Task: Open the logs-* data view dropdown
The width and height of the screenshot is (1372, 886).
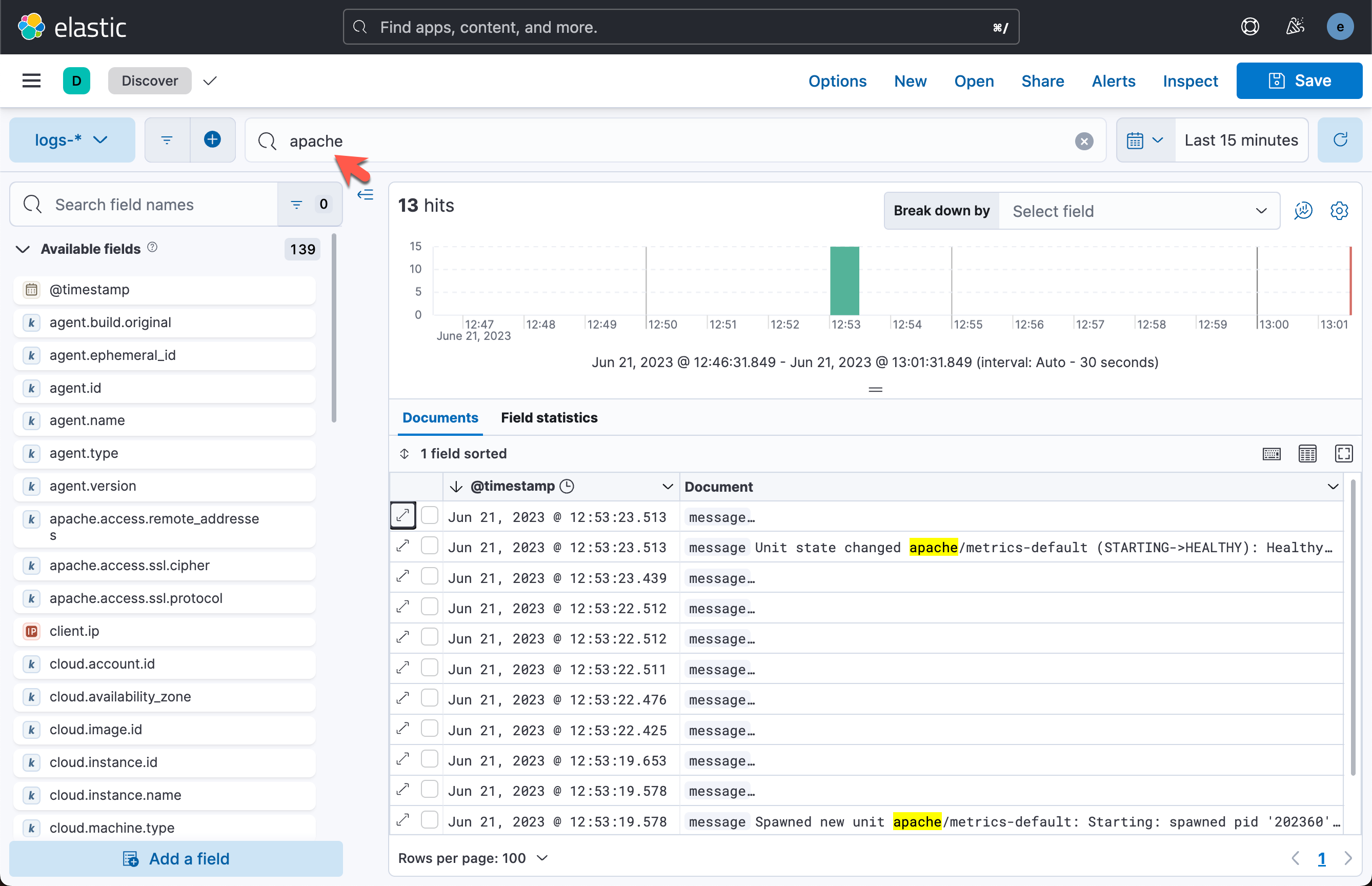Action: [72, 140]
